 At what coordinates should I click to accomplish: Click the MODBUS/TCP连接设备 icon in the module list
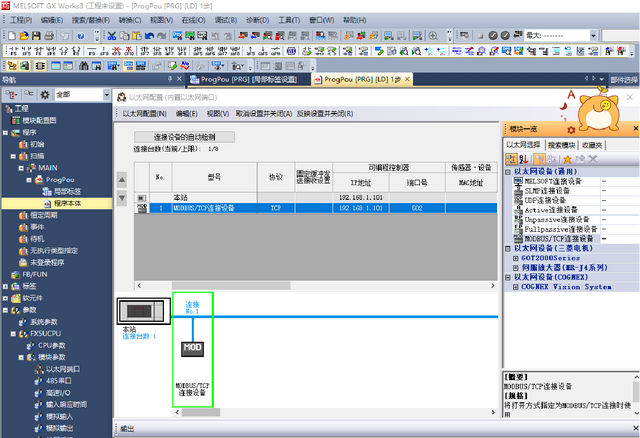tap(517, 240)
